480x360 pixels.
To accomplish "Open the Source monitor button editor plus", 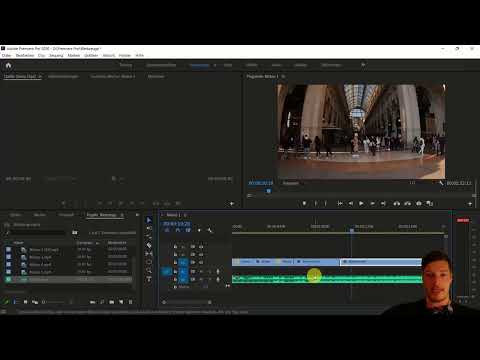I will (x=232, y=204).
